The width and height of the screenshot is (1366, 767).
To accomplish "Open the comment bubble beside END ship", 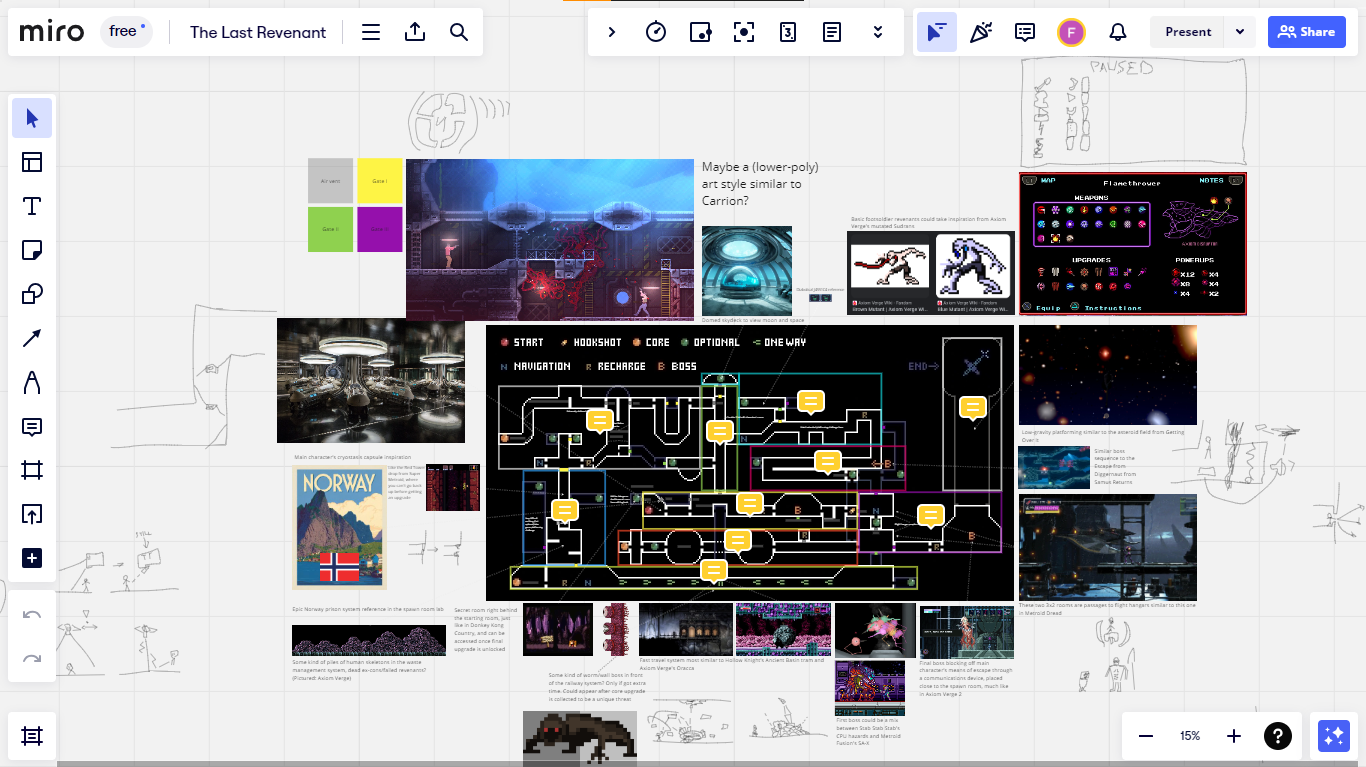I will click(x=973, y=407).
